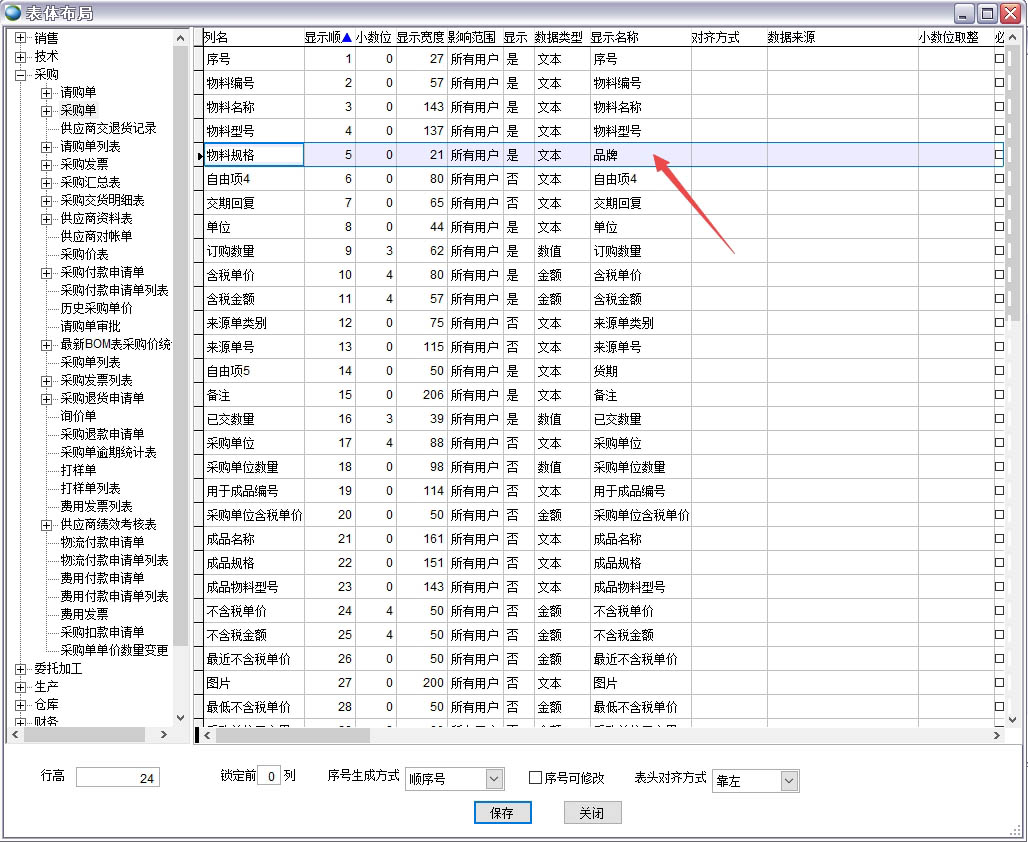Viewport: 1028px width, 843px height.
Task: Collapse the 采购 tree node
Action: click(x=20, y=74)
